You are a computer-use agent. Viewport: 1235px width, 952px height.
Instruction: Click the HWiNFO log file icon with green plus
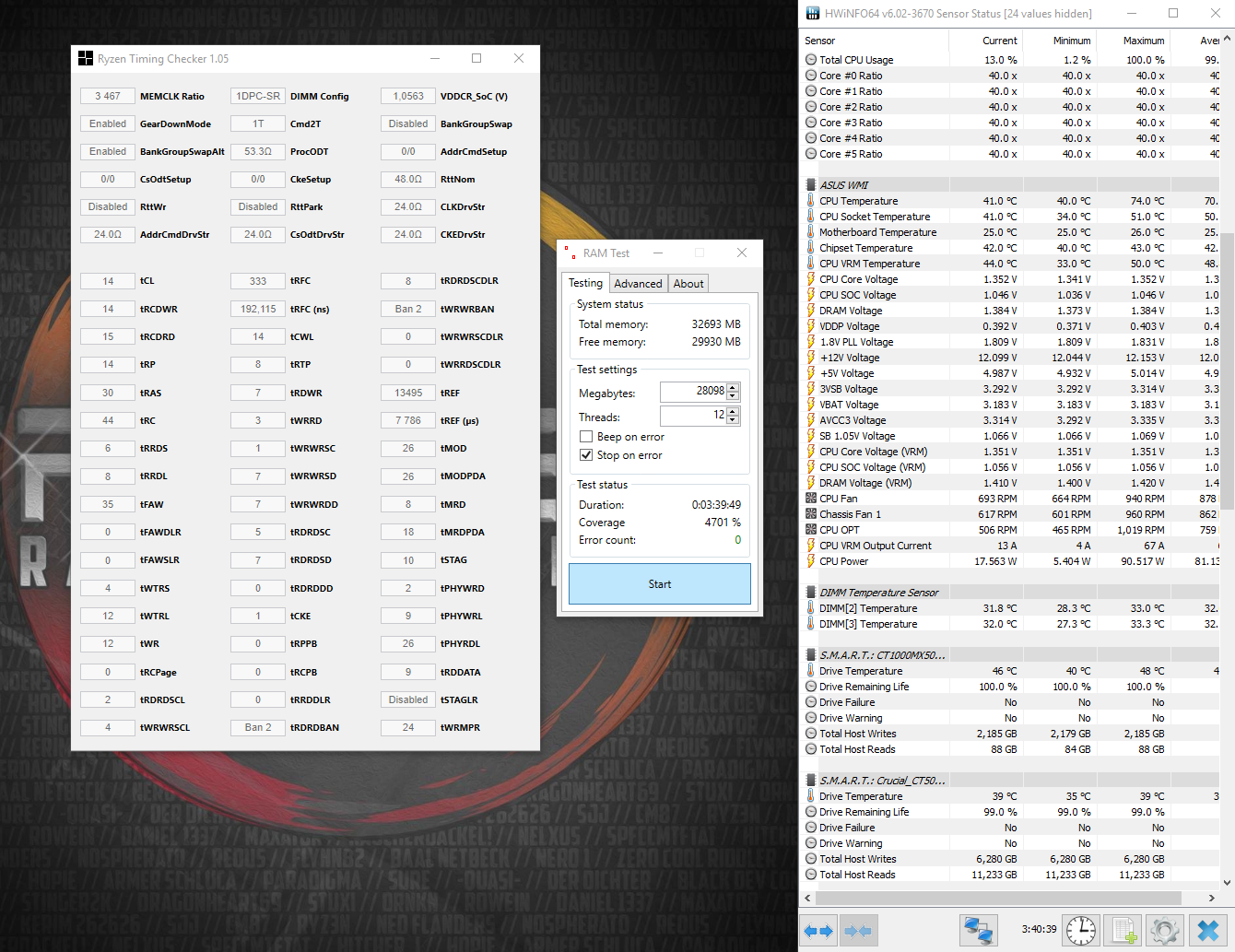pyautogui.click(x=1123, y=931)
